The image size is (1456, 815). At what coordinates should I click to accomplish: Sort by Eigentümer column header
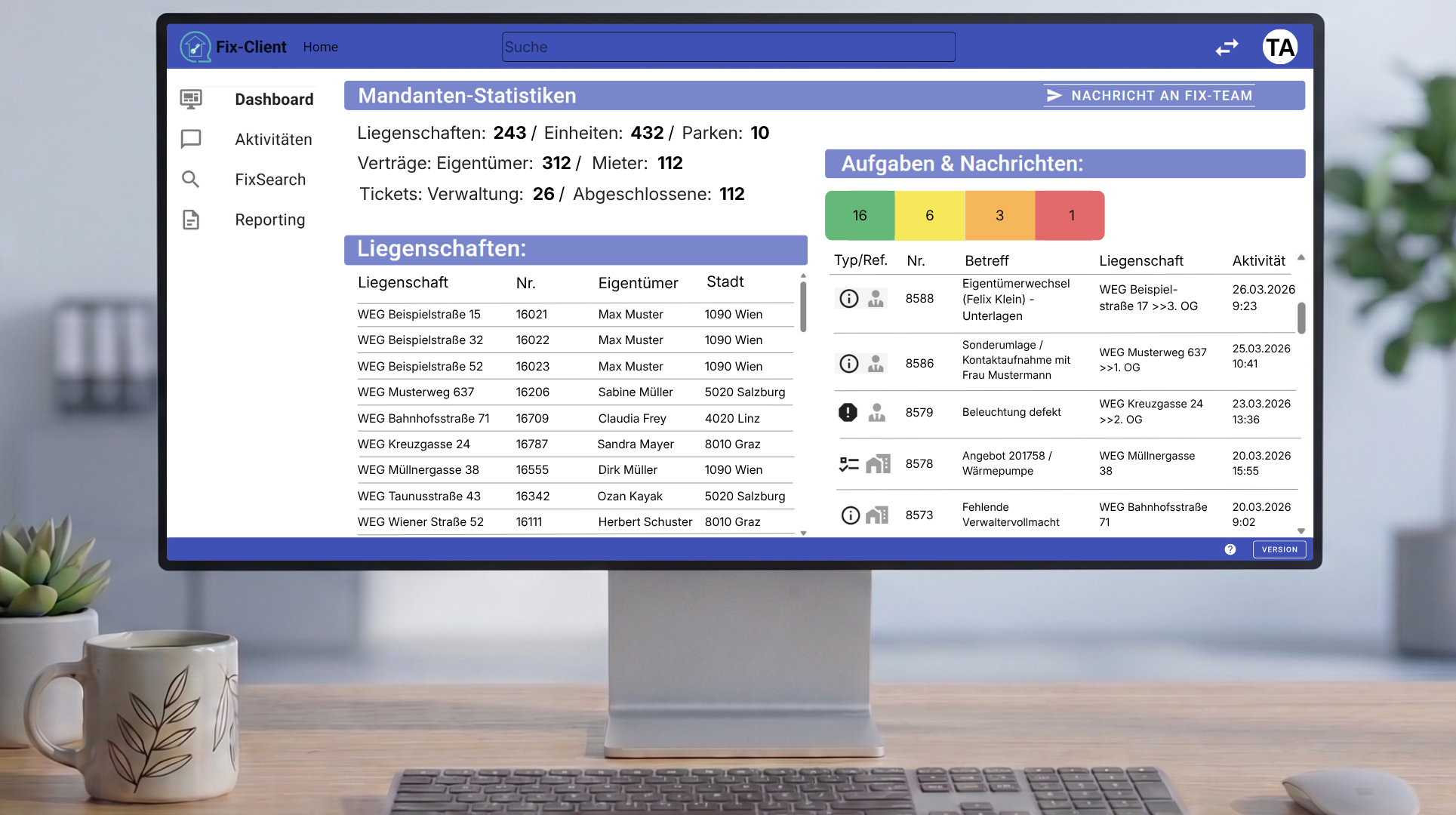(x=638, y=283)
